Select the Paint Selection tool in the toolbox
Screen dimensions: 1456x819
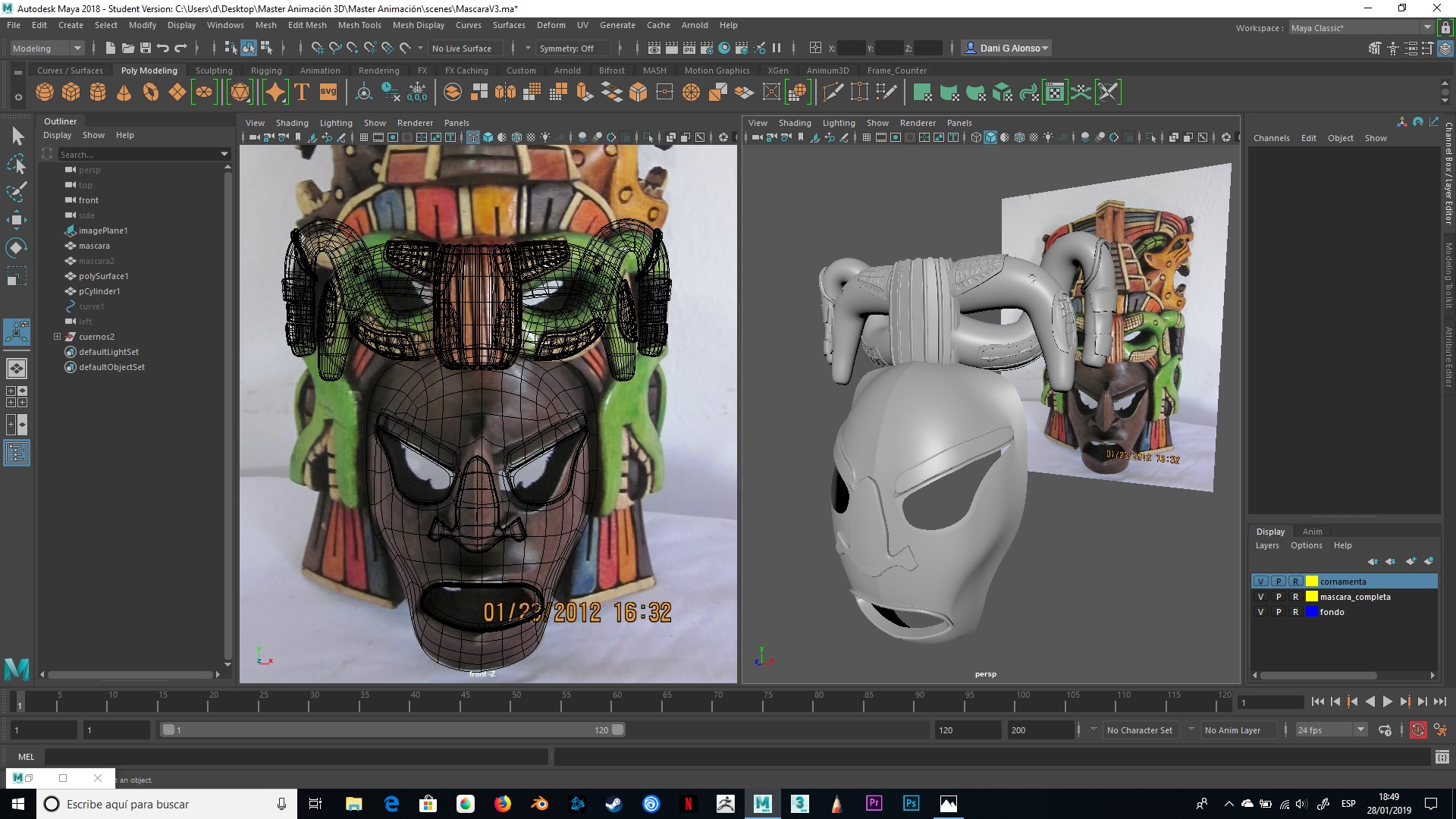pyautogui.click(x=17, y=191)
